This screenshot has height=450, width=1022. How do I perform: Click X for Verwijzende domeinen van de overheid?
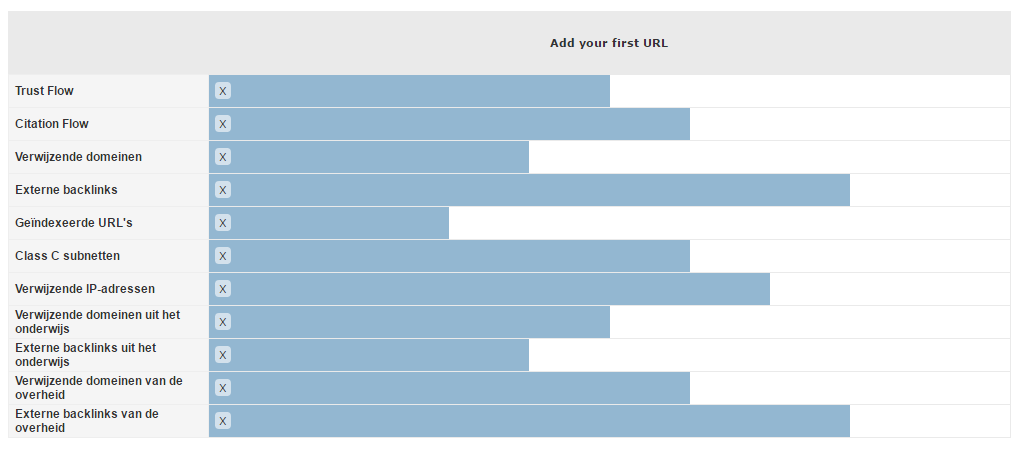coord(223,388)
